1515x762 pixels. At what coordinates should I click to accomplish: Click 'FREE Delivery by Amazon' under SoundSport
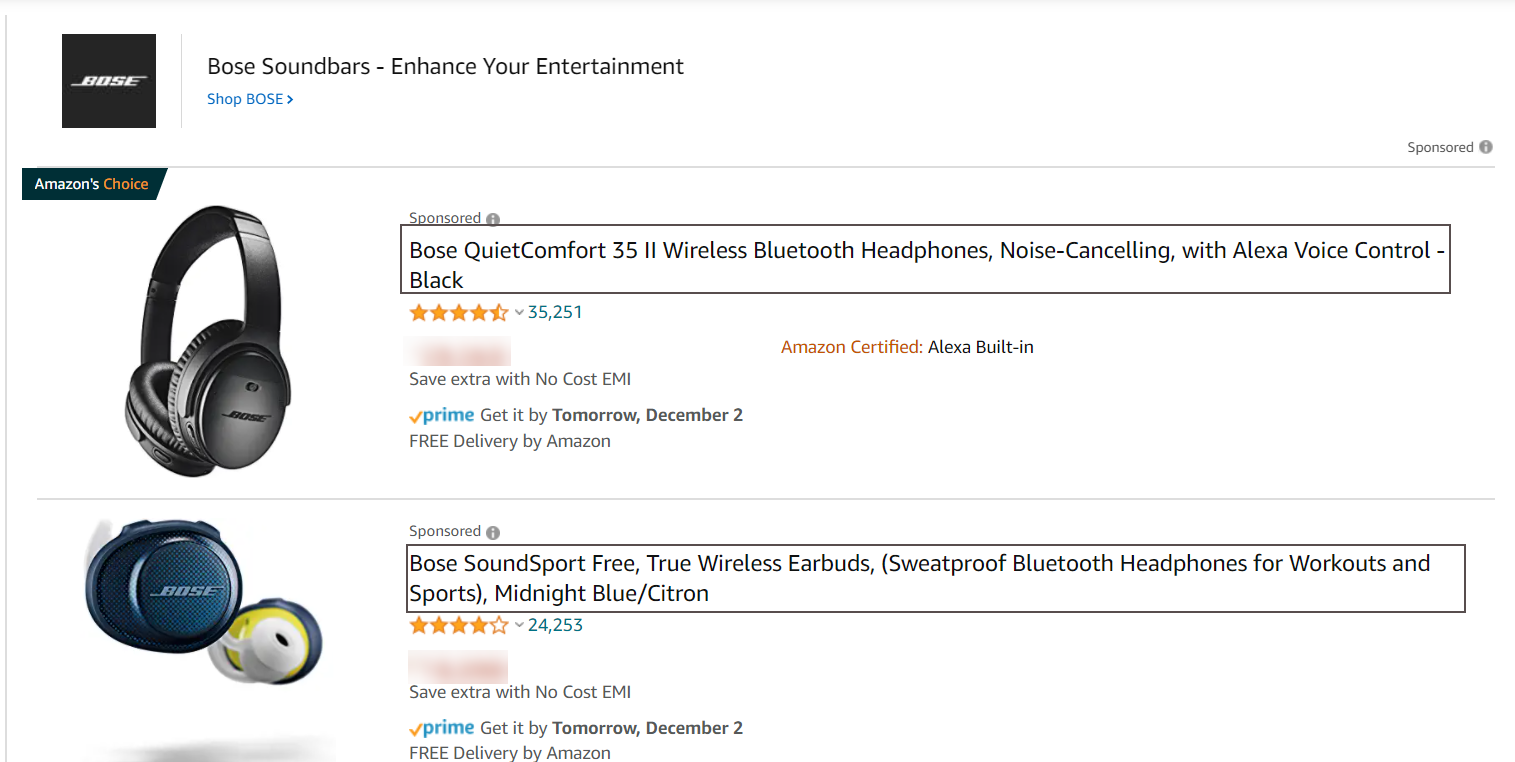click(510, 753)
